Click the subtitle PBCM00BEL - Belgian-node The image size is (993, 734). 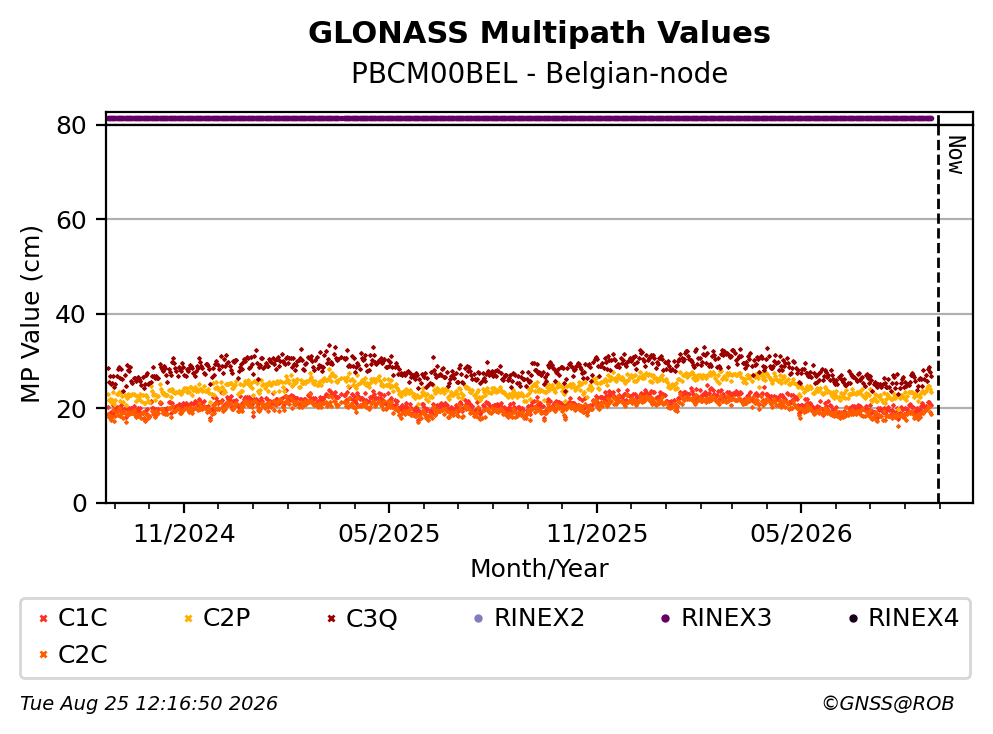click(539, 73)
